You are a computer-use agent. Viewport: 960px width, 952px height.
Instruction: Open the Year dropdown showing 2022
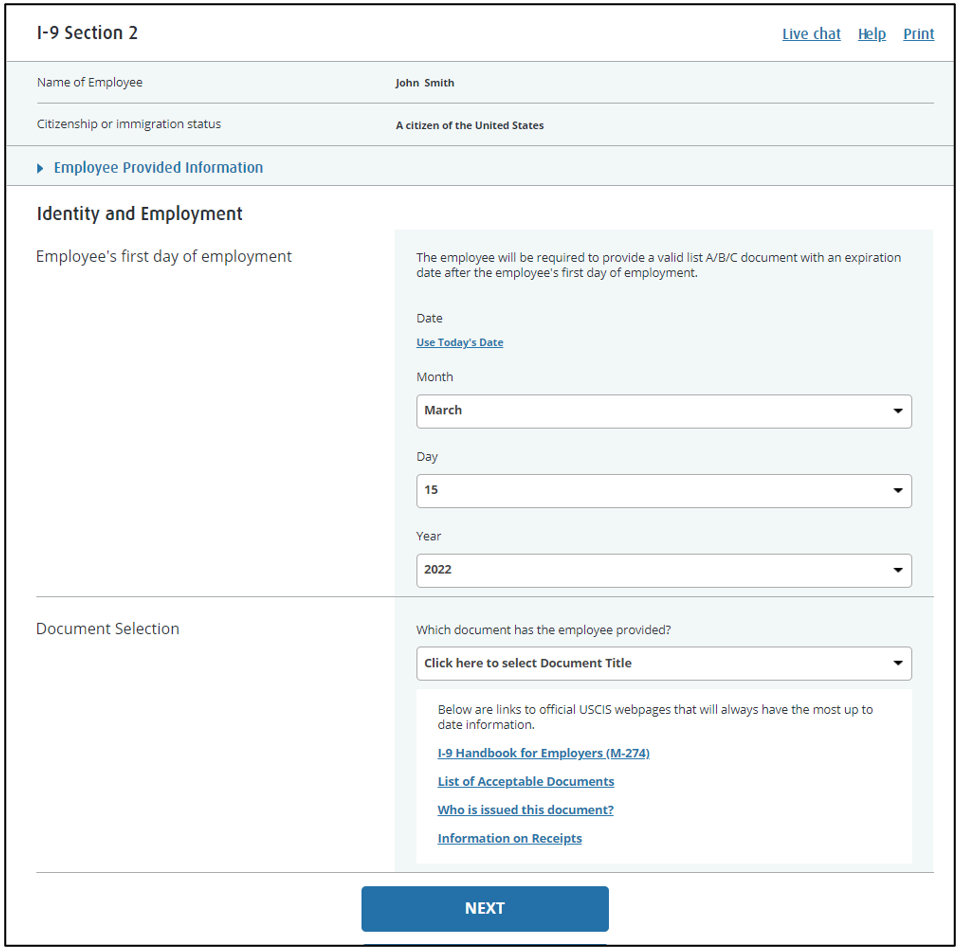663,570
